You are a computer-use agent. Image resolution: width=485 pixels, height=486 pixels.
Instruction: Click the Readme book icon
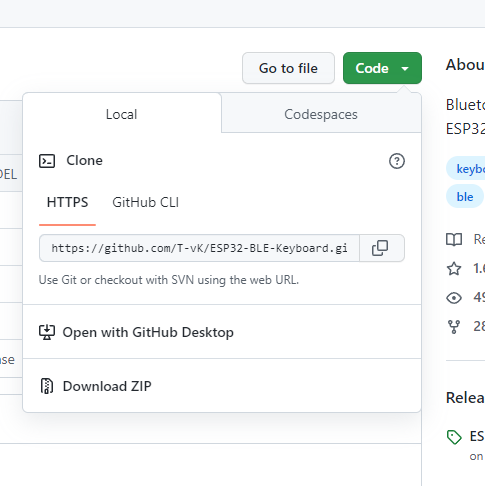click(x=454, y=239)
